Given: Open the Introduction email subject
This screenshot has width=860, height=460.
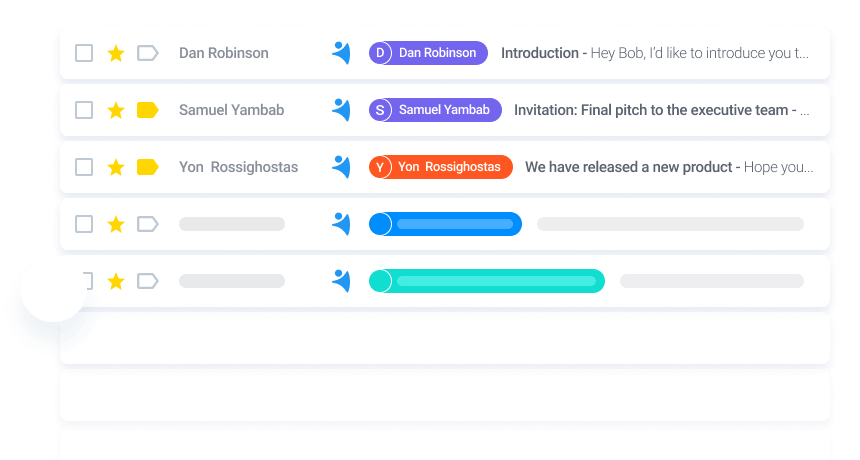Looking at the screenshot, I should pos(540,53).
